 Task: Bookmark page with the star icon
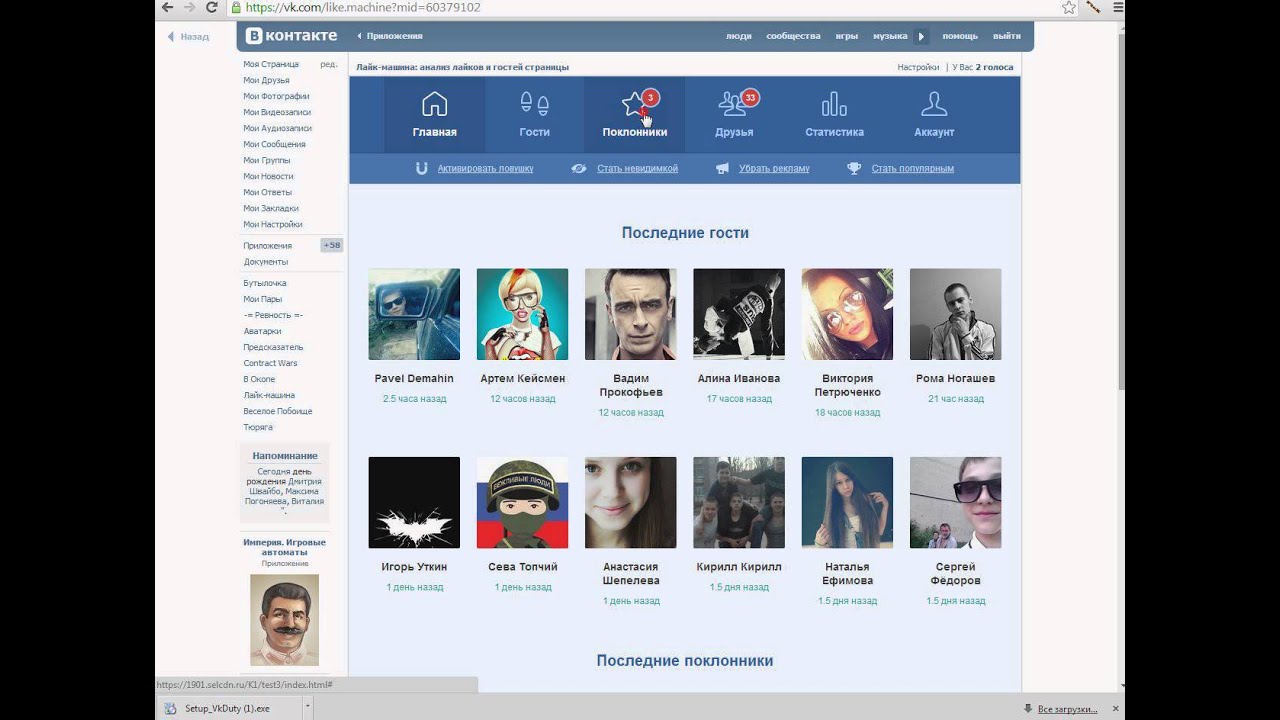(x=1068, y=8)
